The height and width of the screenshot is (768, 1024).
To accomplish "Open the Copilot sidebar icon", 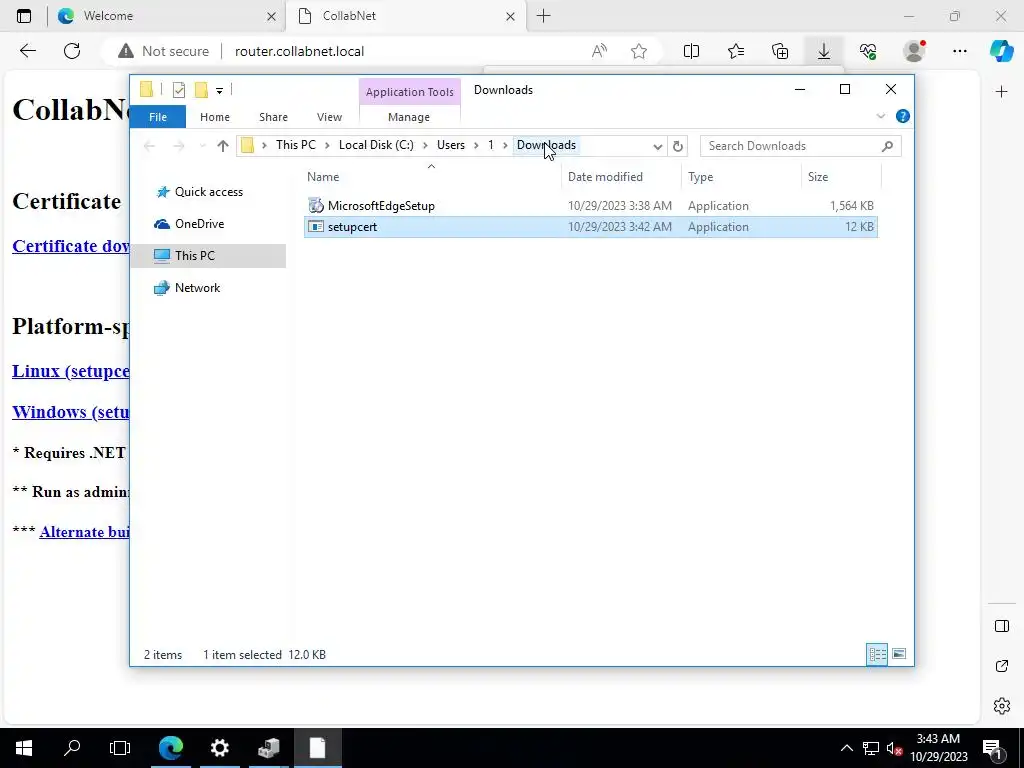I will point(1001,51).
